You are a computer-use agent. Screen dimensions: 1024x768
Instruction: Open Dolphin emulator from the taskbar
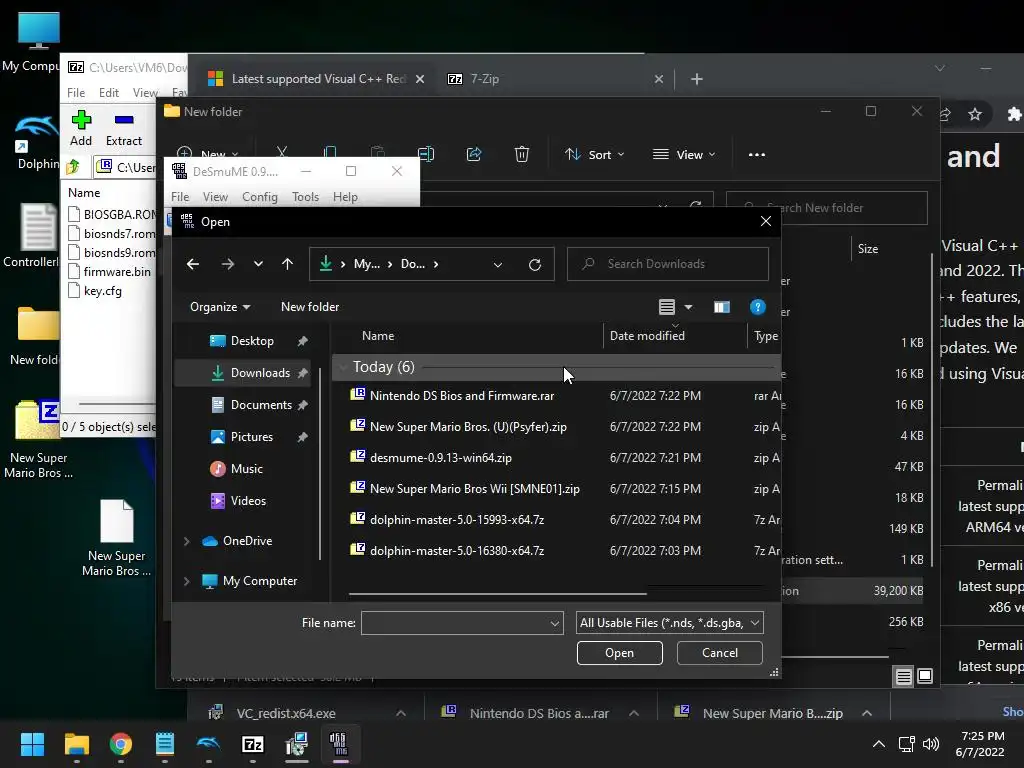pos(209,744)
